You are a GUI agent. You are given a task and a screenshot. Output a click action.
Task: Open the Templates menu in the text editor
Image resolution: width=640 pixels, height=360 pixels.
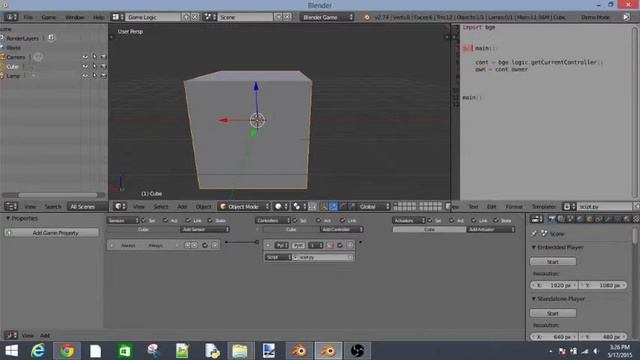pyautogui.click(x=543, y=207)
